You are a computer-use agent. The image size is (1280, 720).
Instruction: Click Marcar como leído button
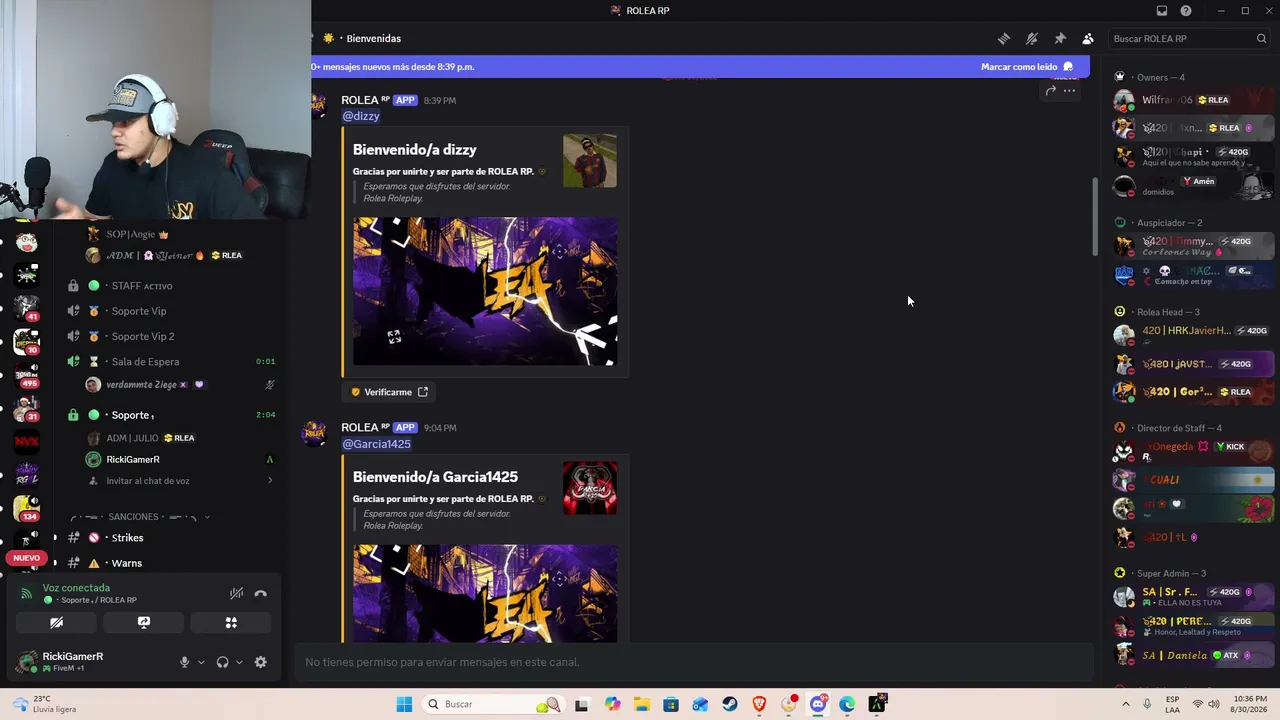click(x=1027, y=67)
